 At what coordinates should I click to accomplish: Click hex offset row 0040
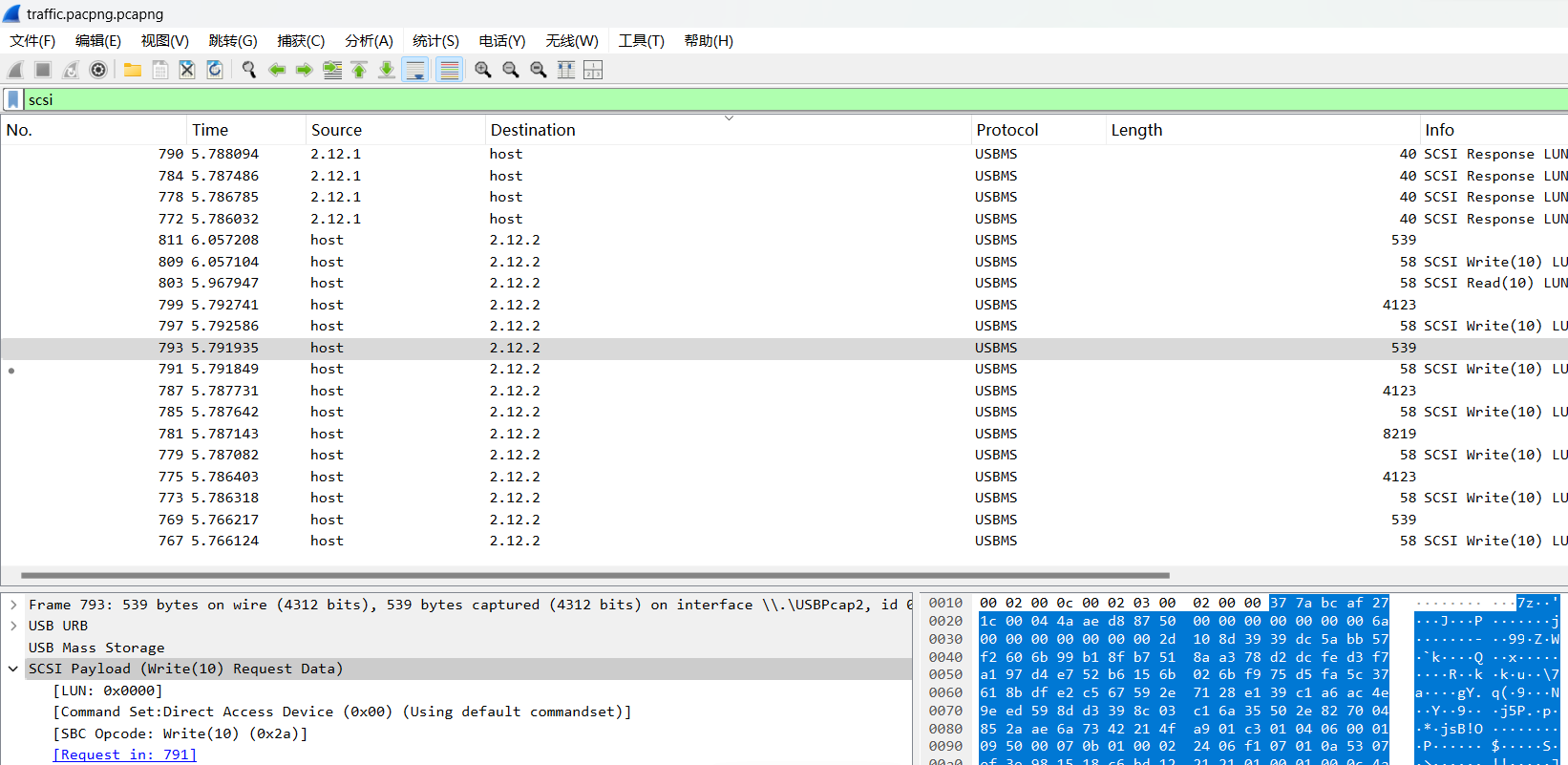pos(945,657)
